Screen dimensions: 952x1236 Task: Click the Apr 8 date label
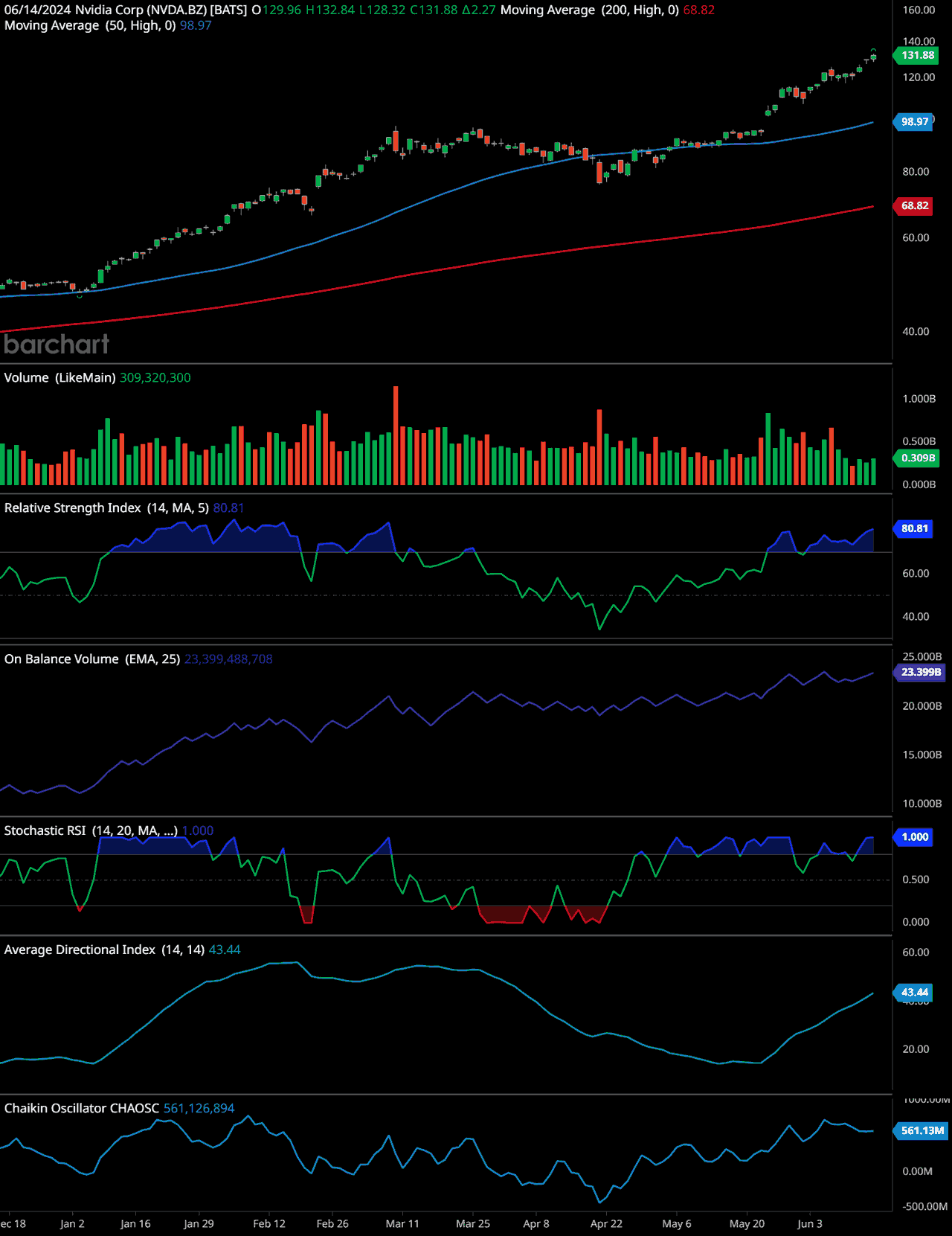[x=536, y=1224]
